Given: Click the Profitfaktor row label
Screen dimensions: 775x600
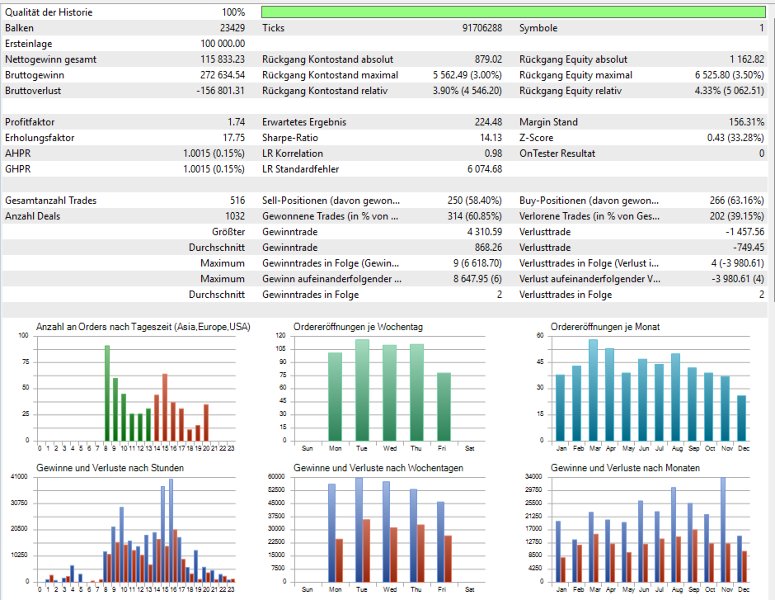Looking at the screenshot, I should tap(30, 122).
